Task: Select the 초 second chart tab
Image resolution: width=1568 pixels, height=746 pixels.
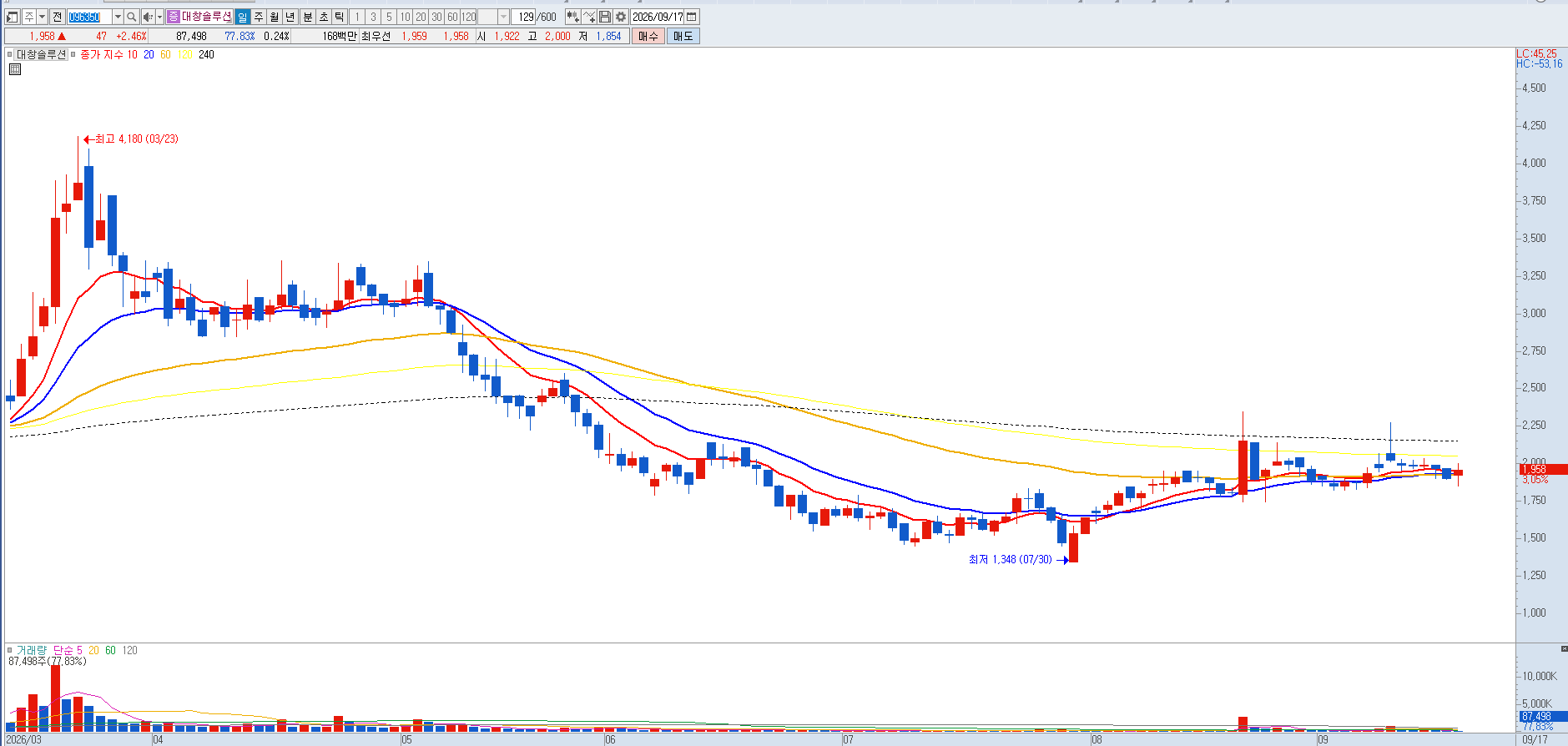Action: point(324,17)
